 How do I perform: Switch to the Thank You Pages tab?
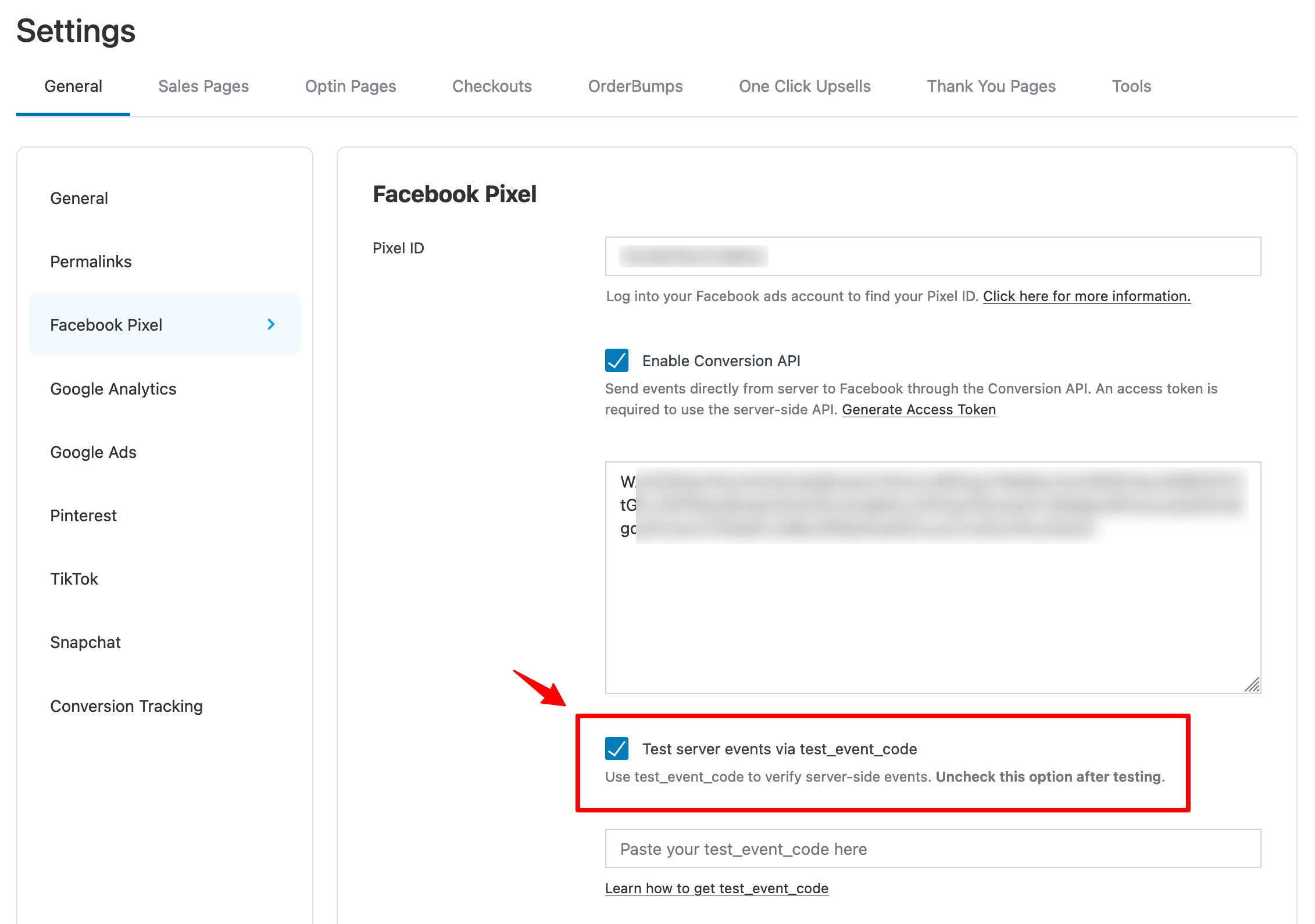pos(991,86)
